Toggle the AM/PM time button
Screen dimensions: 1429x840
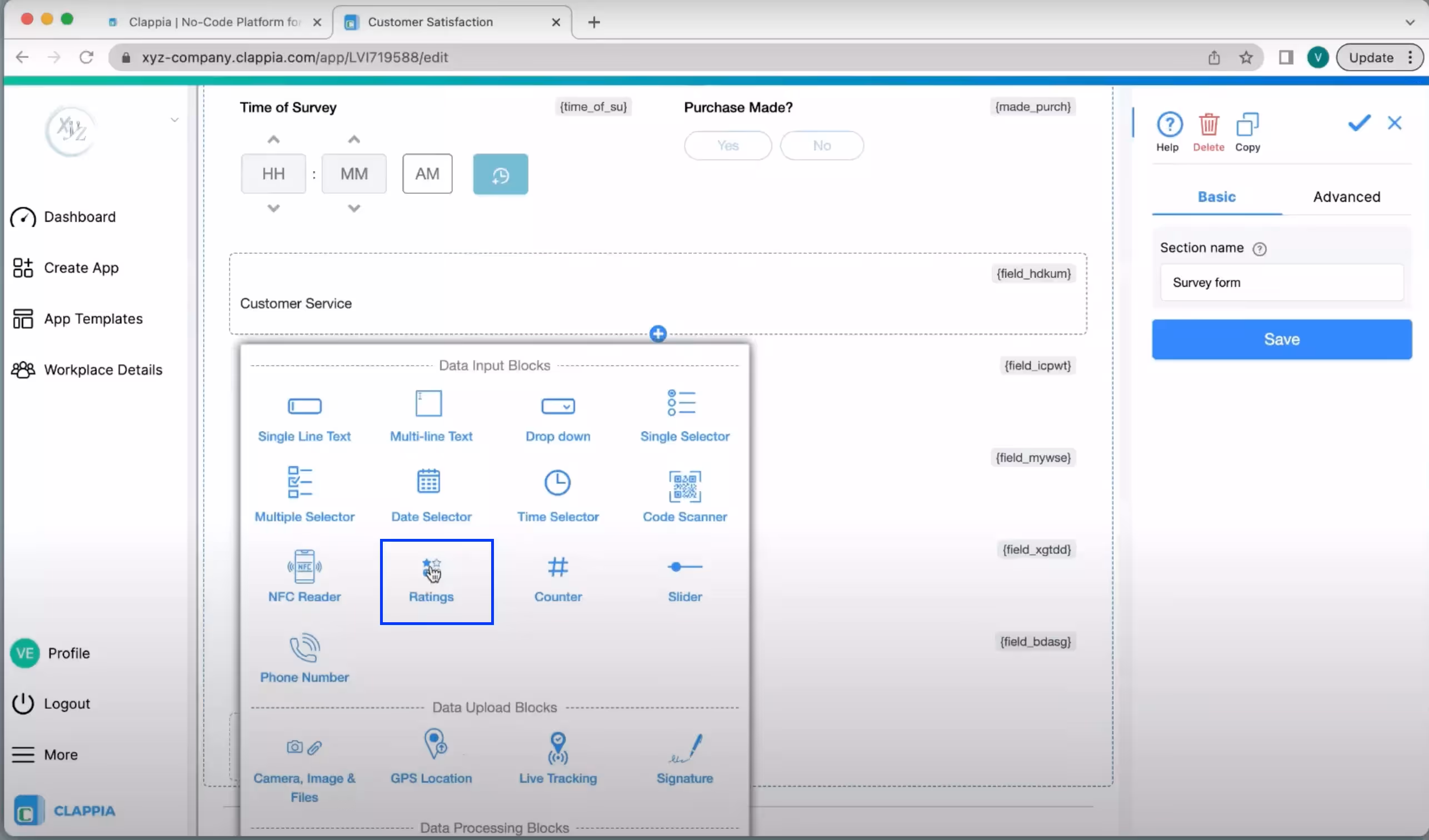[x=427, y=173]
